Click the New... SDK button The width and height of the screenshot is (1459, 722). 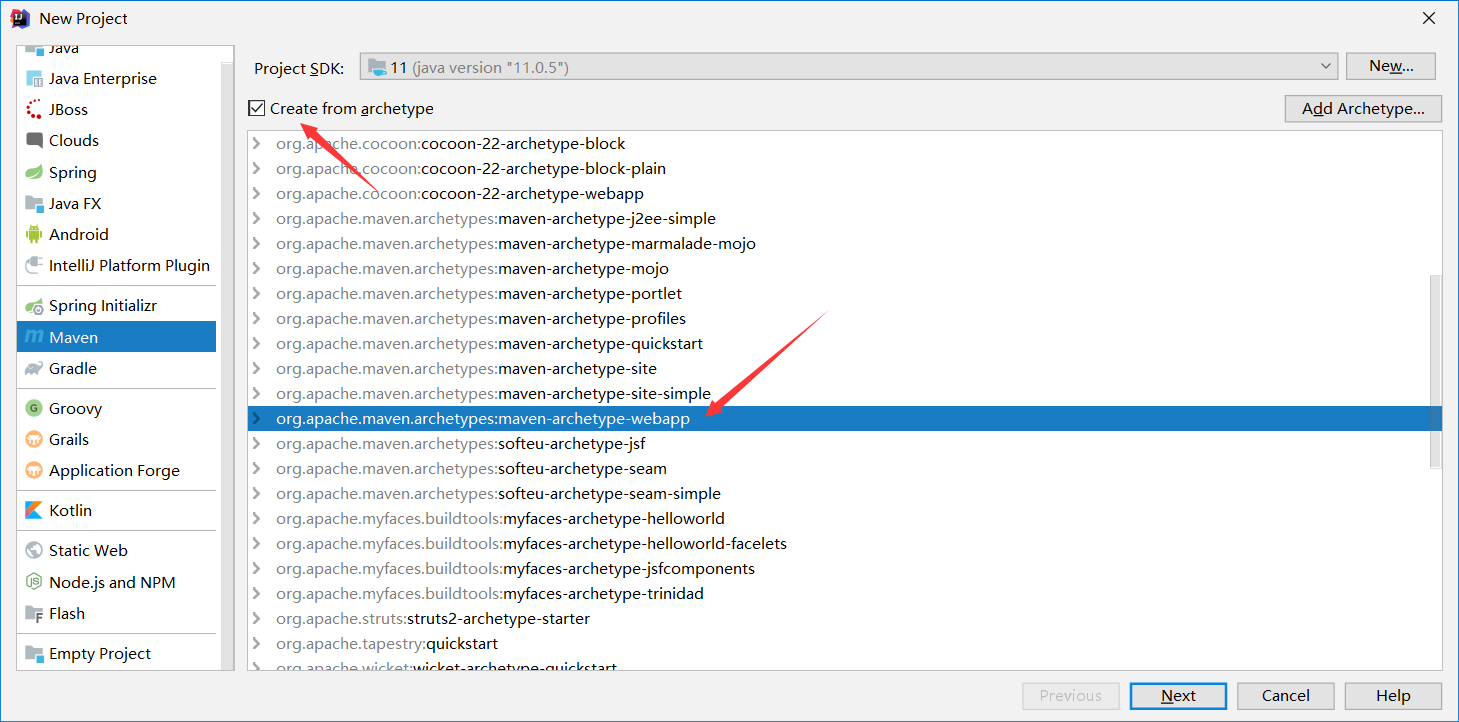(1391, 66)
